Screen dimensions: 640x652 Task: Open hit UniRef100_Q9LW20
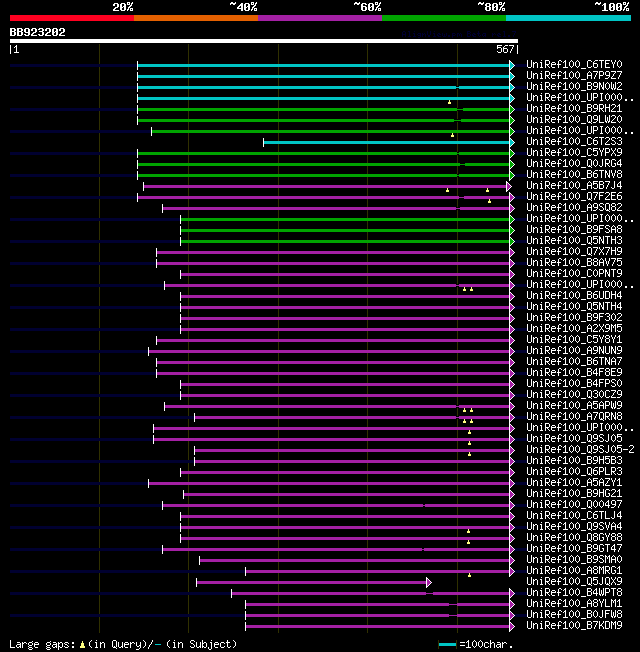(x=574, y=119)
